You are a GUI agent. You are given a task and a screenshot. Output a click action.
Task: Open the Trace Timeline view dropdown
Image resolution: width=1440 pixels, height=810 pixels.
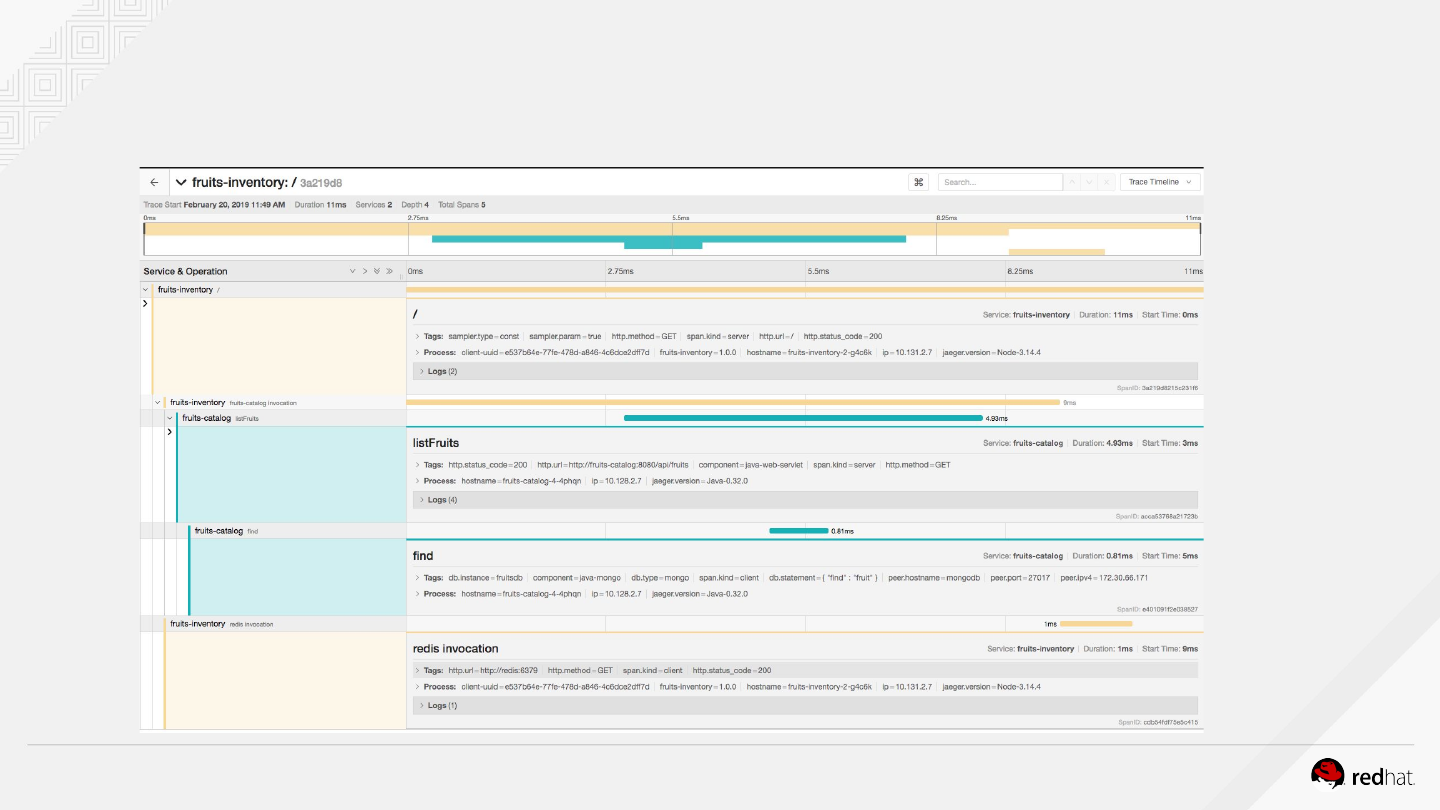click(1160, 182)
